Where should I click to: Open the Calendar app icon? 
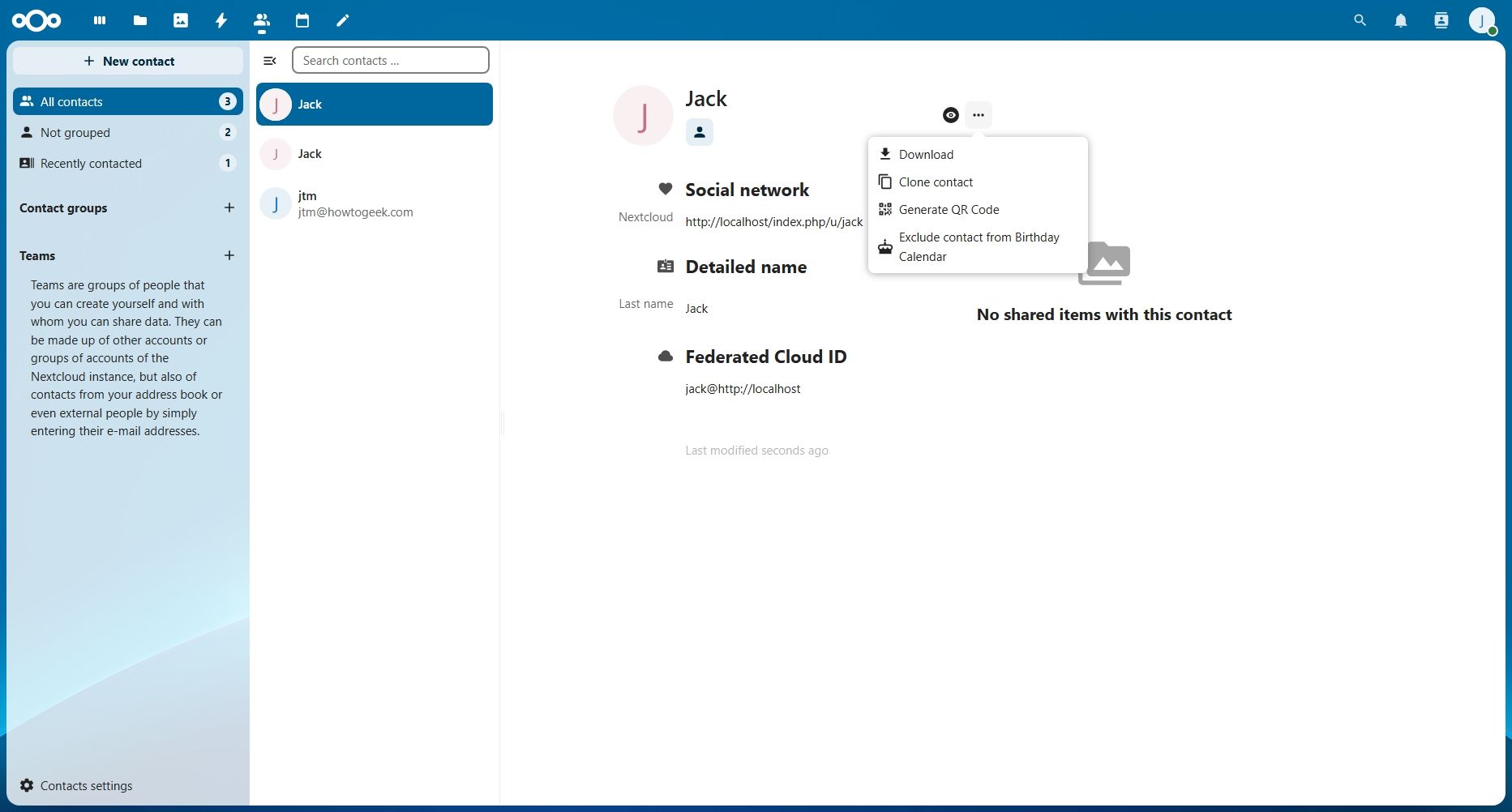click(302, 20)
